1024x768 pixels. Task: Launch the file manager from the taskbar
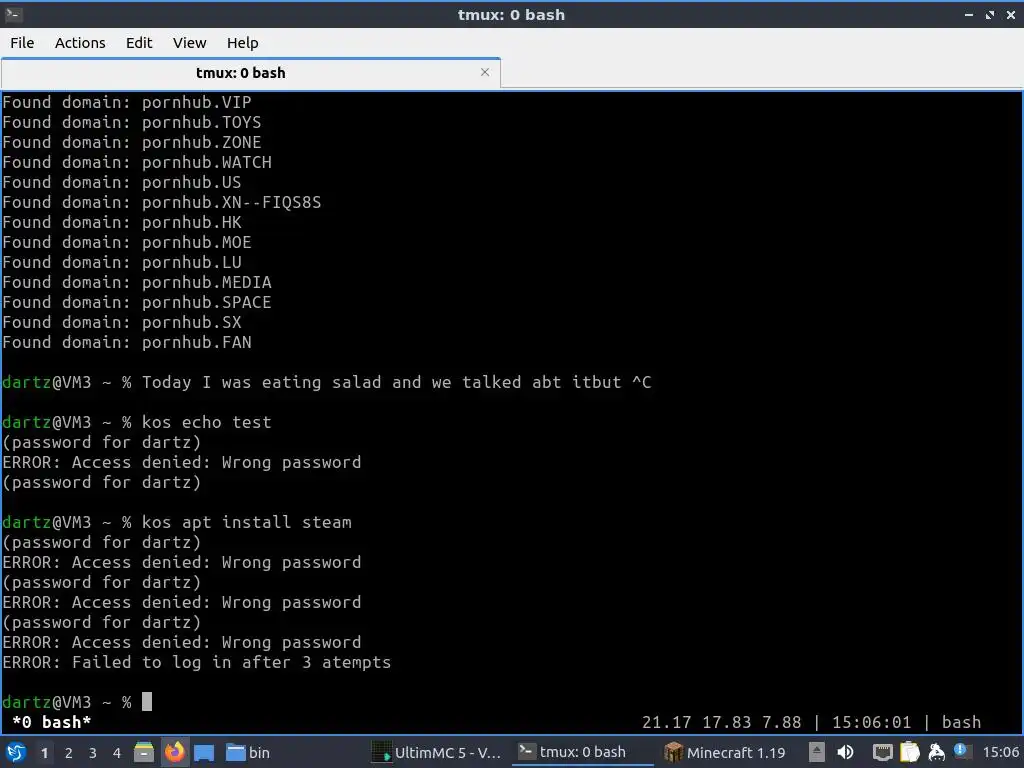click(x=144, y=752)
